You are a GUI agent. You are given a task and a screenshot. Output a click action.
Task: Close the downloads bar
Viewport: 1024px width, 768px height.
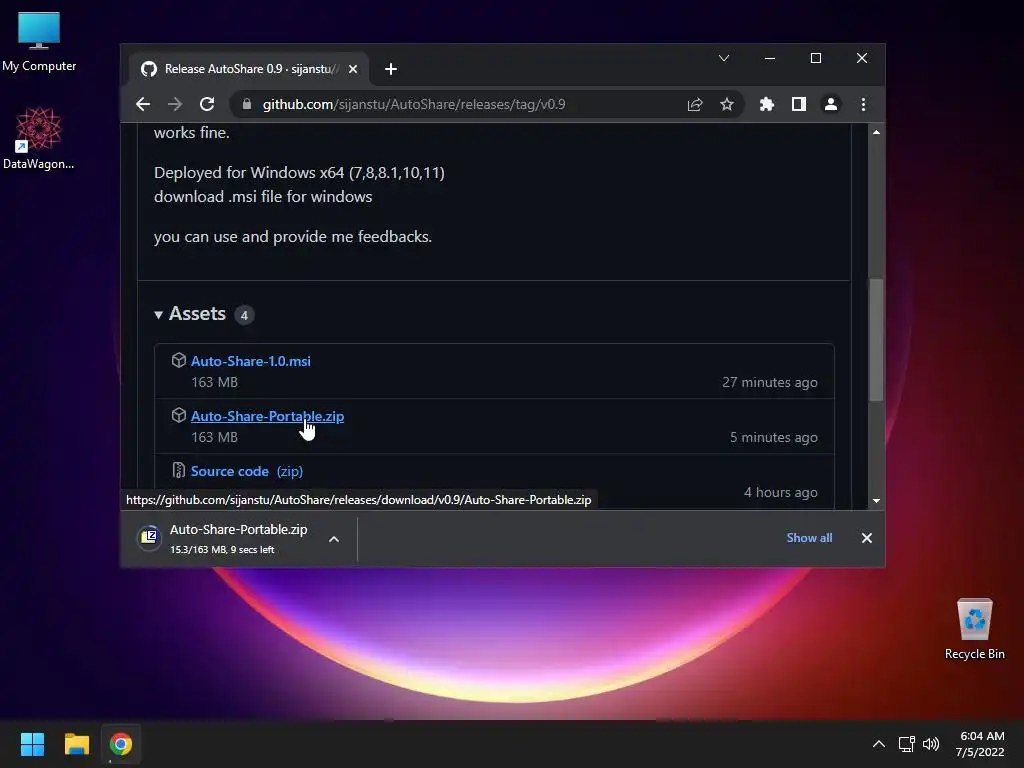(x=867, y=537)
